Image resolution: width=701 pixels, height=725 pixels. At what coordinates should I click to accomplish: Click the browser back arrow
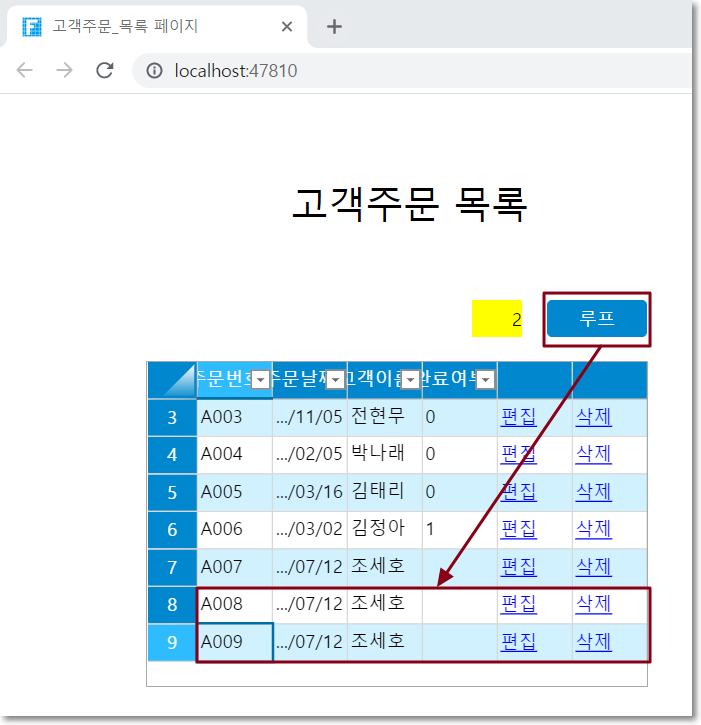pyautogui.click(x=25, y=70)
